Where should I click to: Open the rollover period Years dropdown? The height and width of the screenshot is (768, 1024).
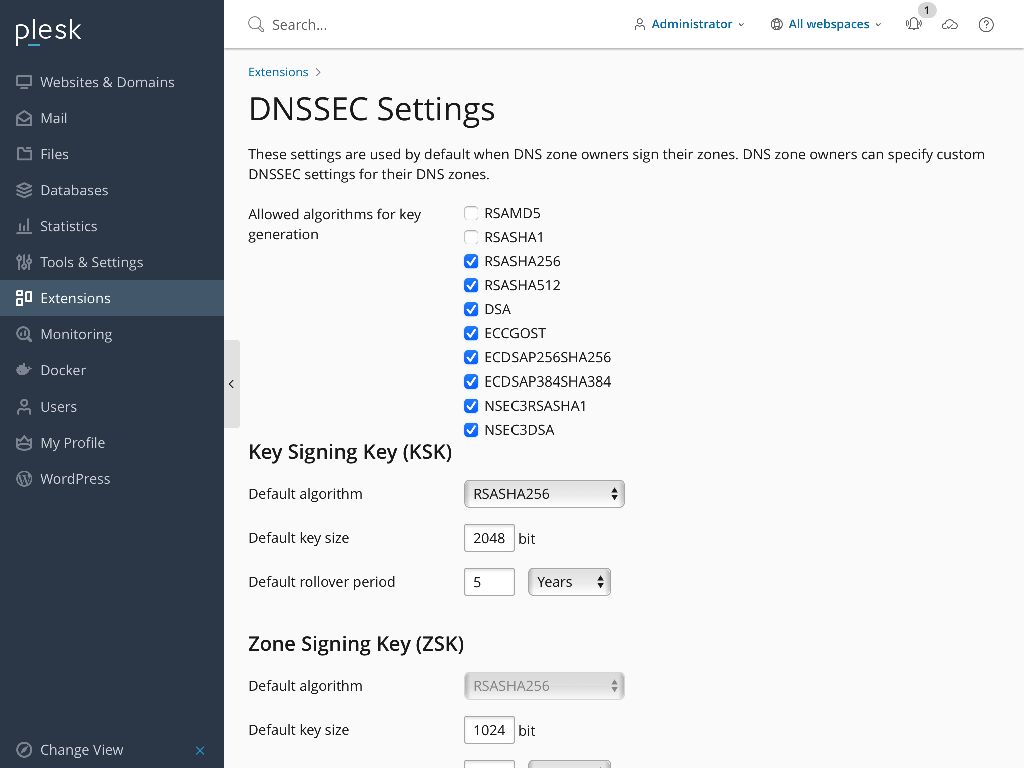point(569,581)
